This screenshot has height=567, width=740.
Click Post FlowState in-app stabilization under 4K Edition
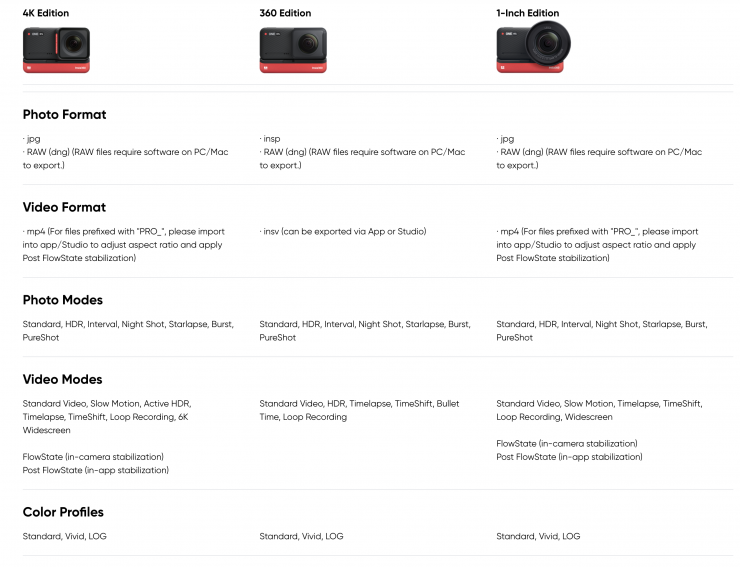(93, 470)
